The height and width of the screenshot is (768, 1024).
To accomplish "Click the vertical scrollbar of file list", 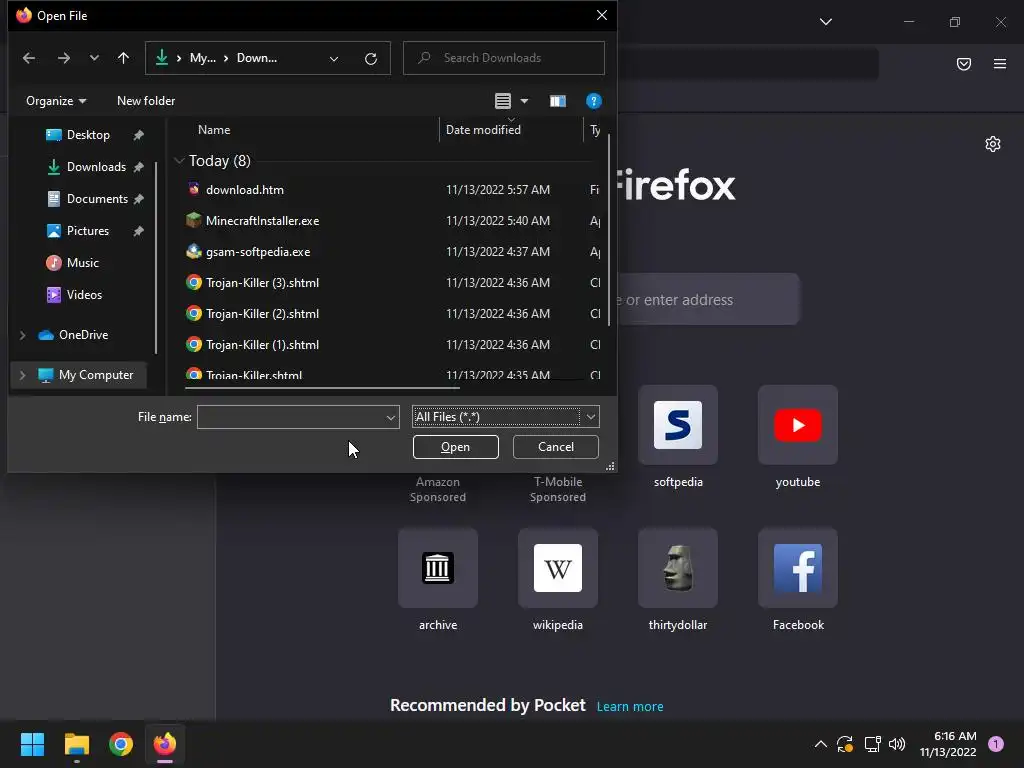I will coord(609,230).
